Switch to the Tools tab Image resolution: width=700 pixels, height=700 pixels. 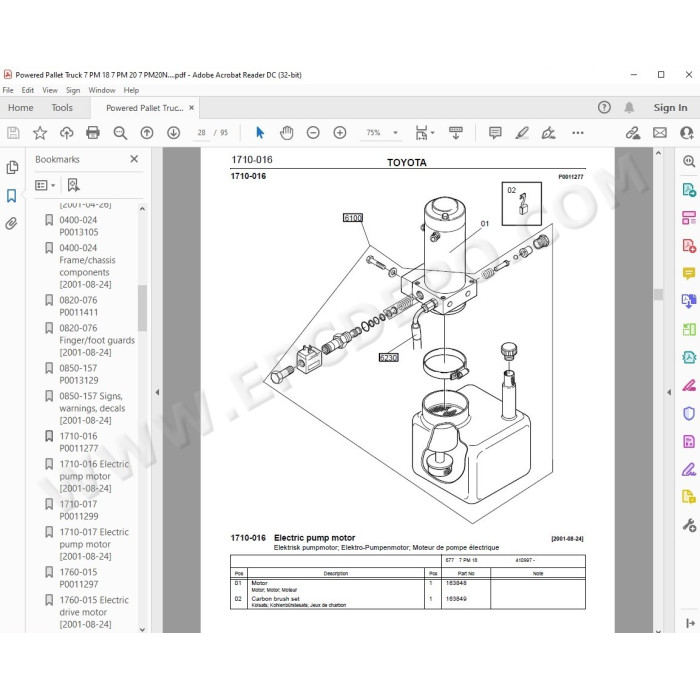(62, 108)
